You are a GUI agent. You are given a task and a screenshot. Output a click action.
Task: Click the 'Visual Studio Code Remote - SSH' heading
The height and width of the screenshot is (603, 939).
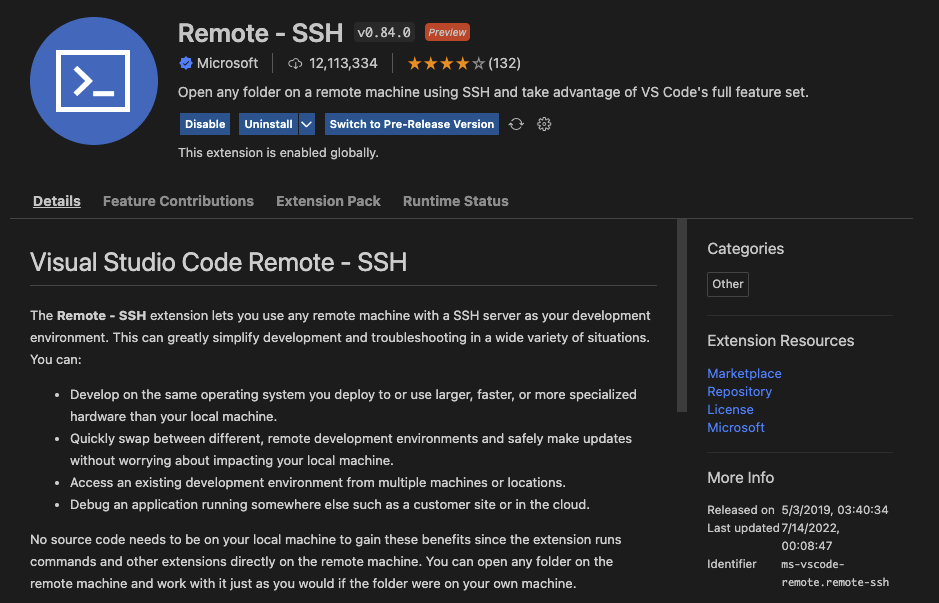click(219, 262)
